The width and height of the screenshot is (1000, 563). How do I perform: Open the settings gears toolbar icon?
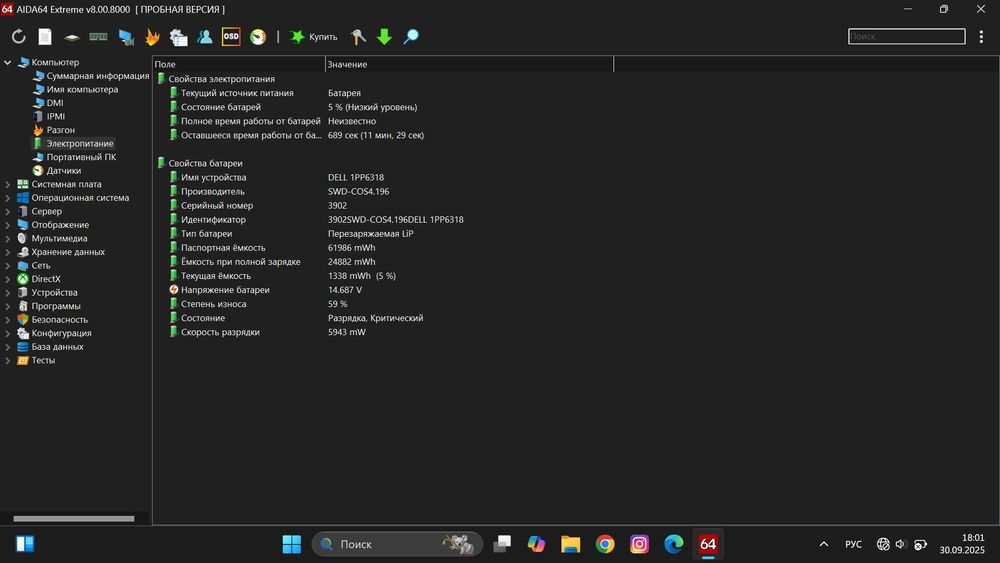click(x=179, y=37)
